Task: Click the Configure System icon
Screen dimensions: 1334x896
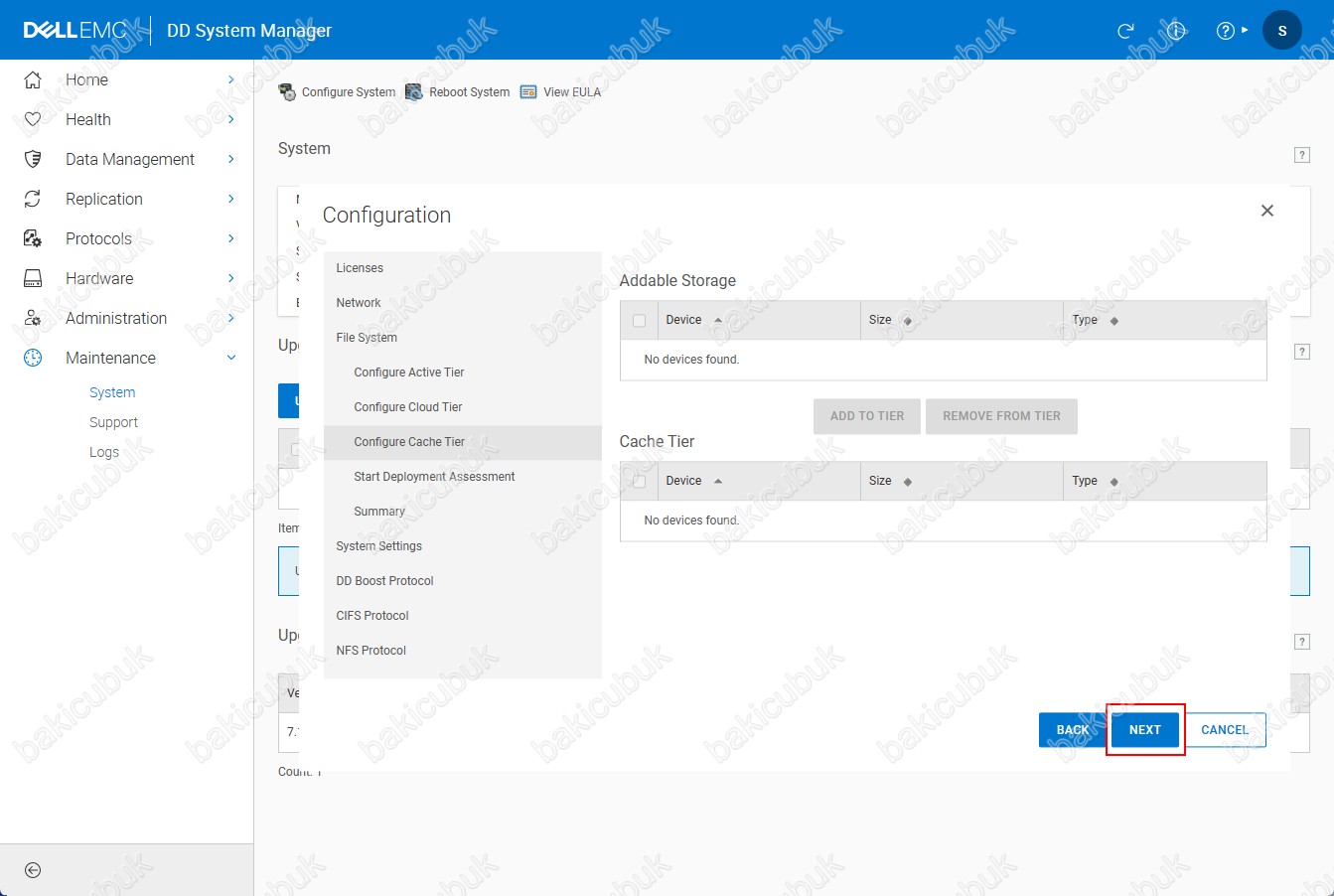Action: 287,92
